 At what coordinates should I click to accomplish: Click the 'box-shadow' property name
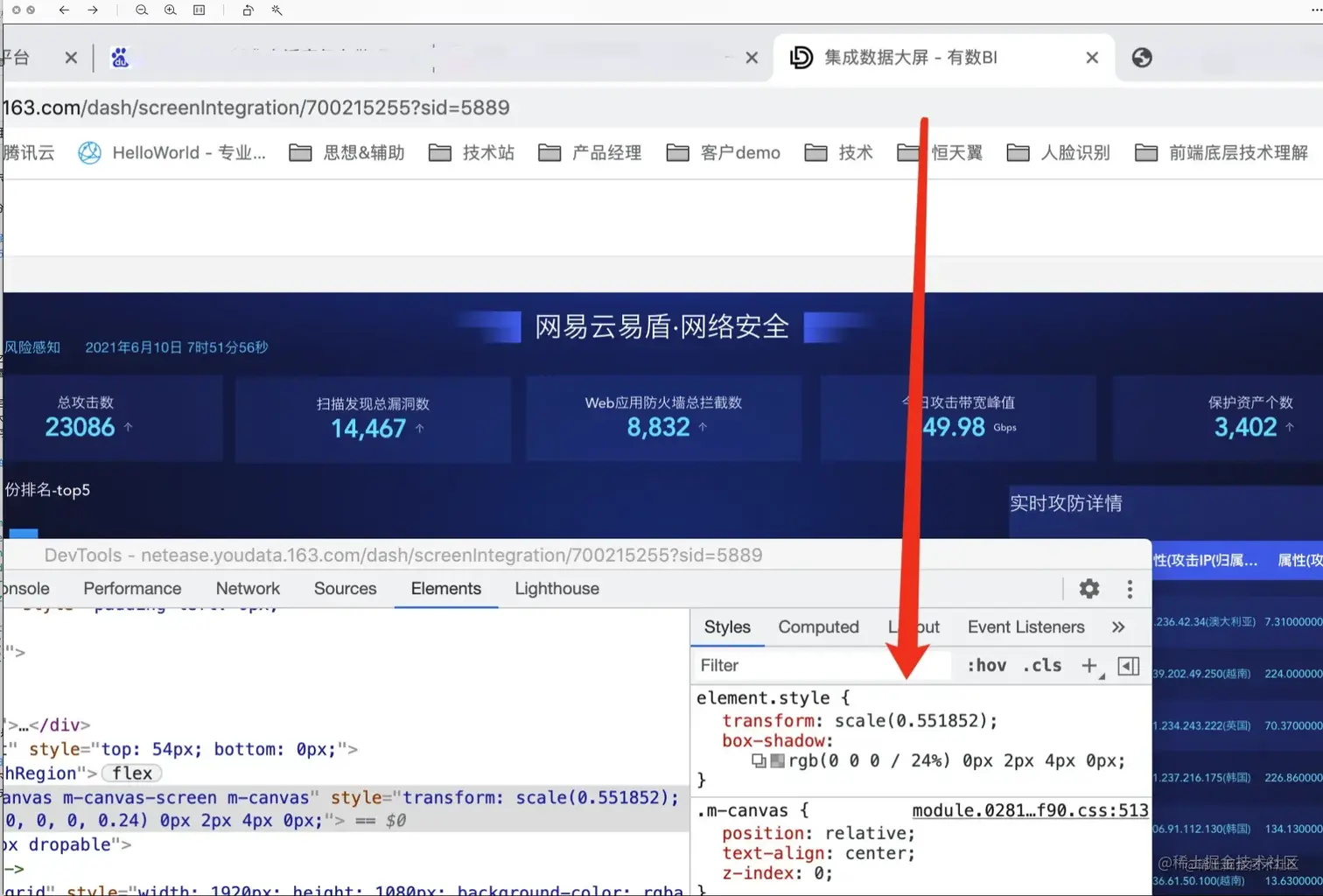click(773, 741)
